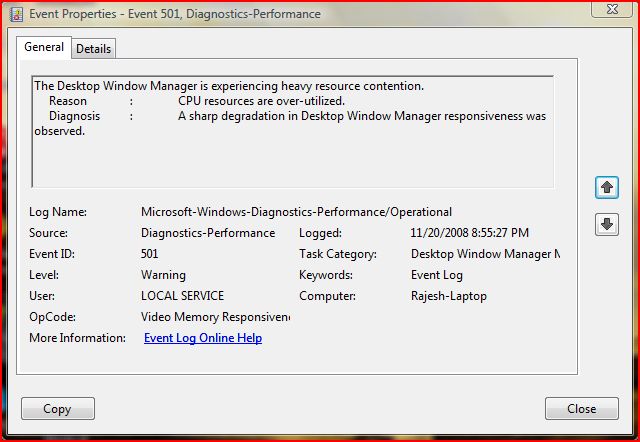640x442 pixels.
Task: Select the General tab
Action: 44,47
